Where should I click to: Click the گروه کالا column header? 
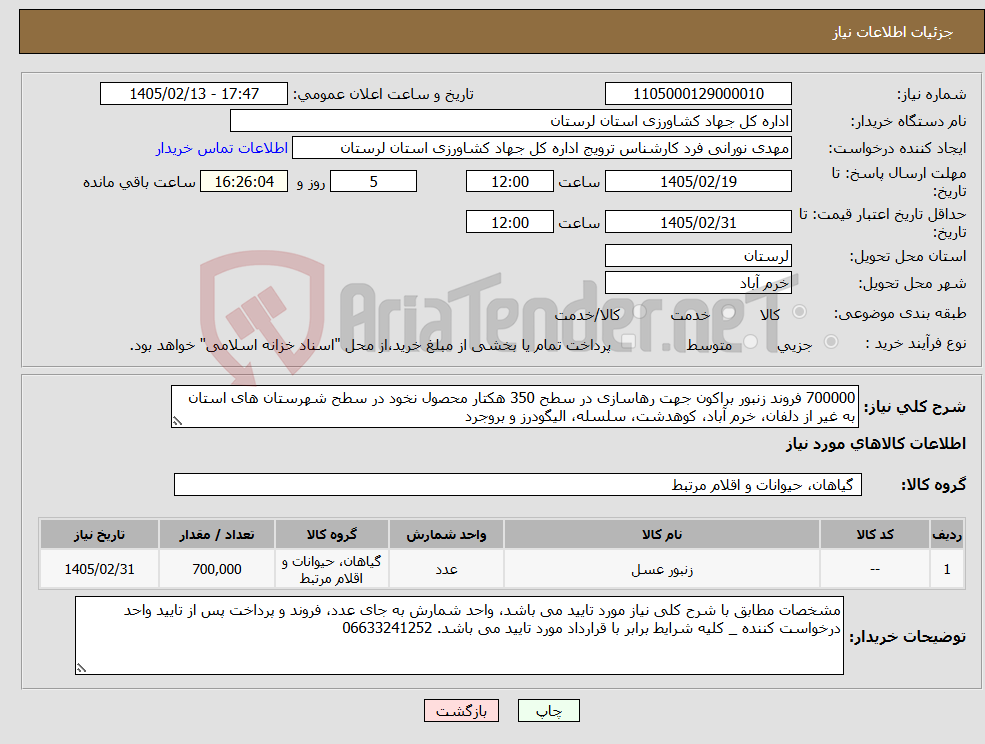(x=331, y=534)
